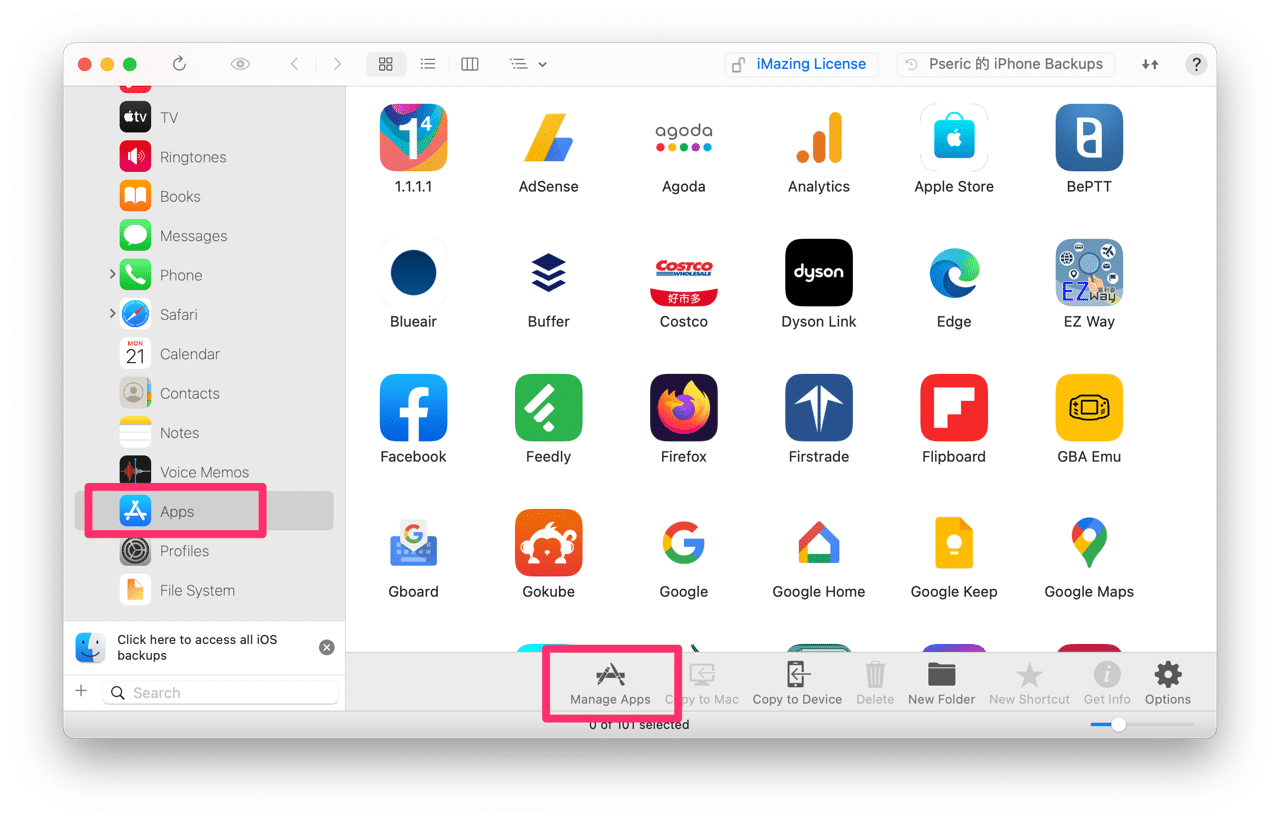Choose the Google Home app
This screenshot has width=1280, height=822.
tap(818, 543)
